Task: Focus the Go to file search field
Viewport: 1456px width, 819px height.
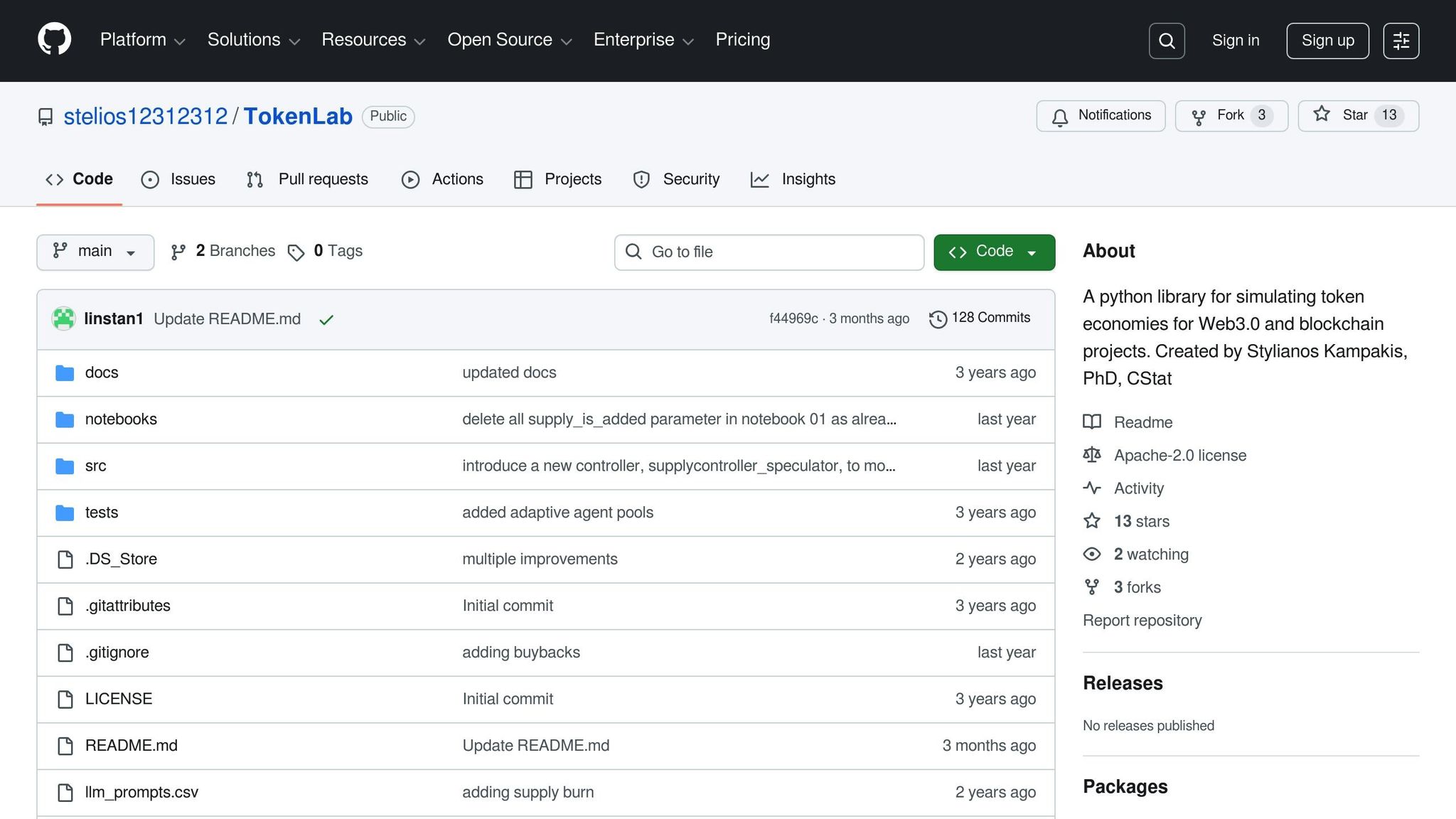Action: 769,252
